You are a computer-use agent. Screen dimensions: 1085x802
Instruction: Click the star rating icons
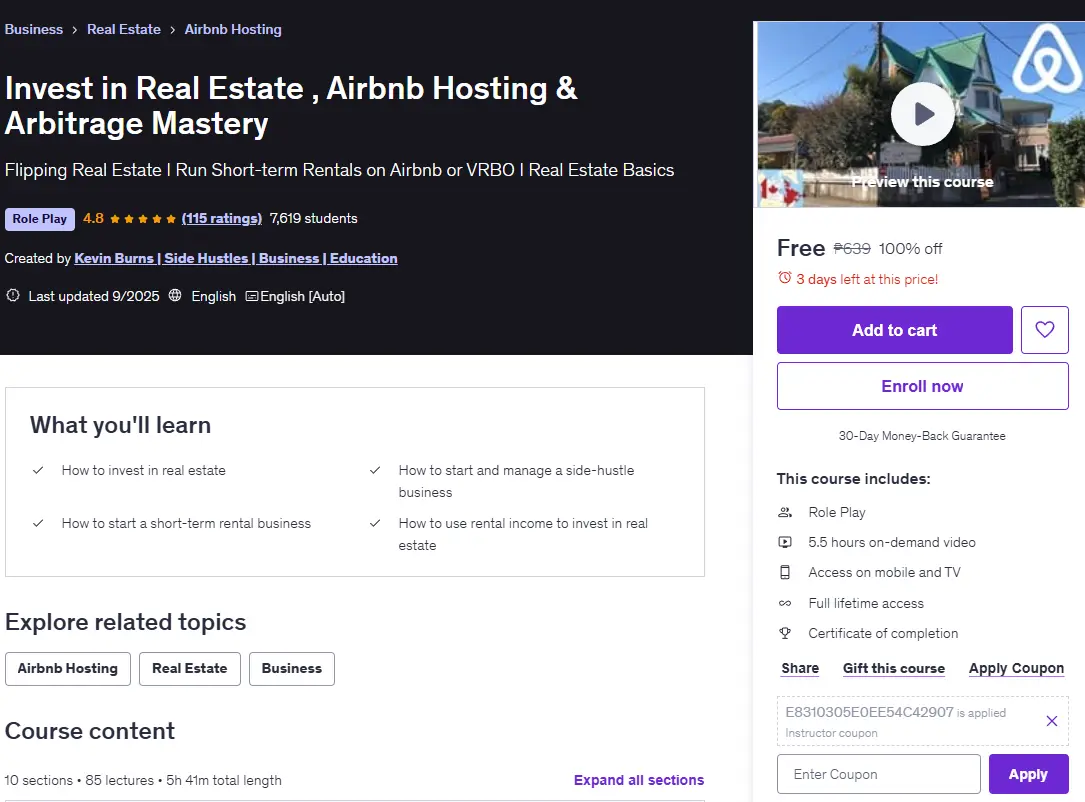[143, 219]
